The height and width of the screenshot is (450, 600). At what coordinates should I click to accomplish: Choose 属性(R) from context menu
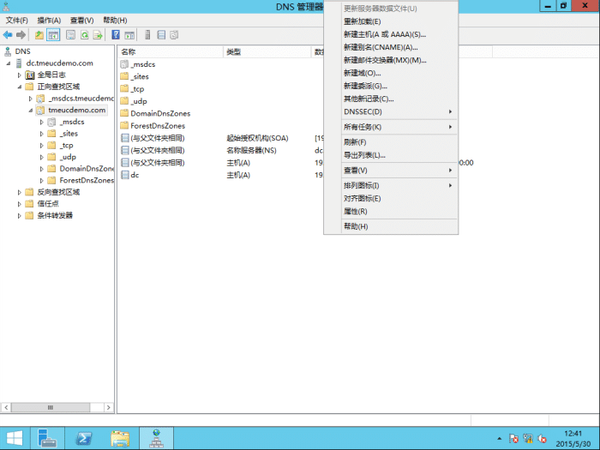coord(391,211)
